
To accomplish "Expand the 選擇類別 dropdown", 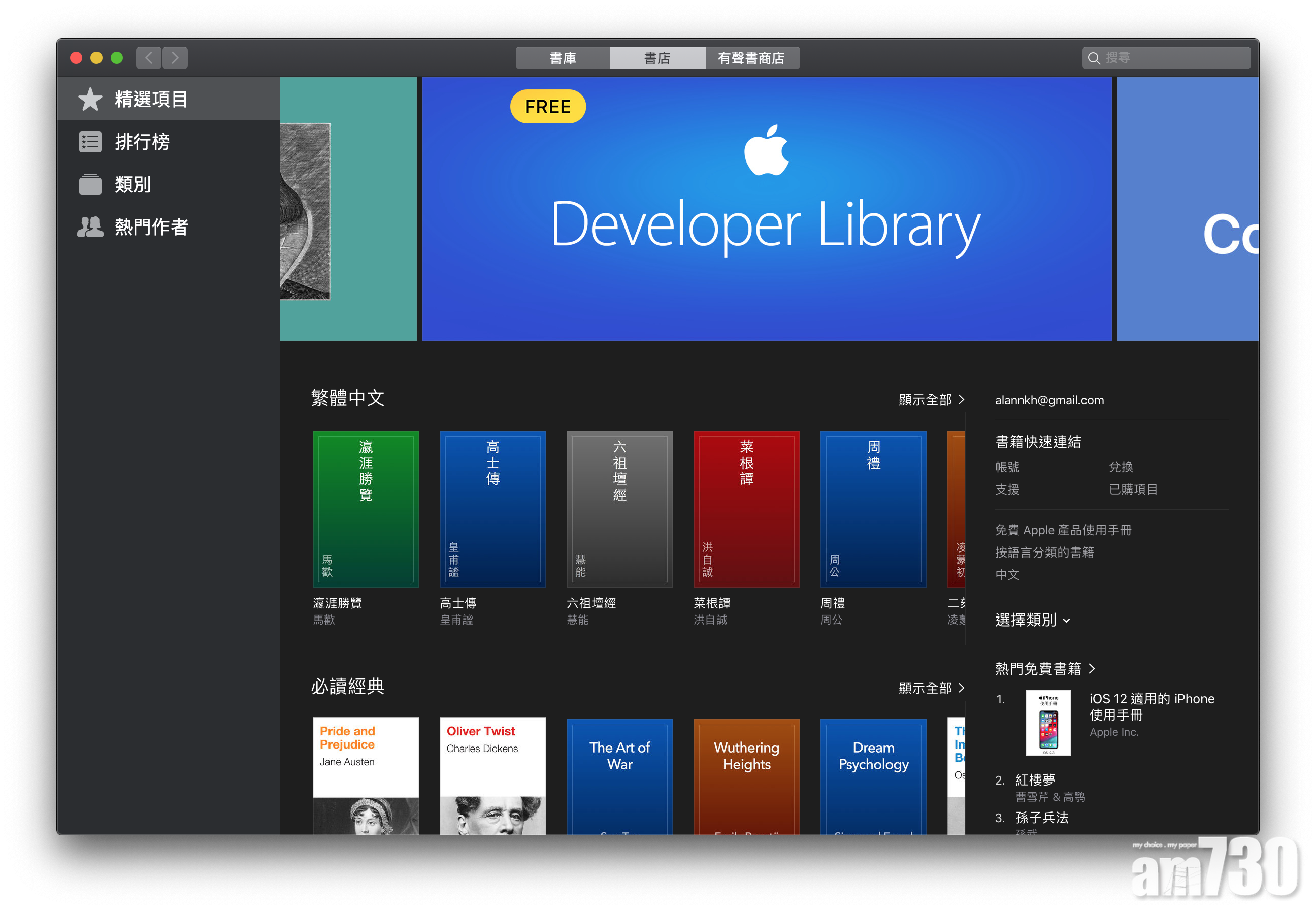I will point(1033,620).
